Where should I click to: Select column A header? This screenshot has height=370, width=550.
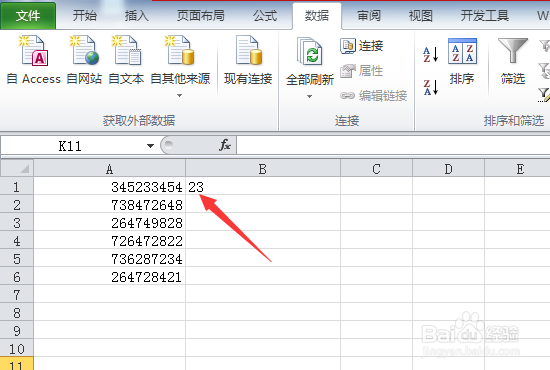[x=109, y=169]
